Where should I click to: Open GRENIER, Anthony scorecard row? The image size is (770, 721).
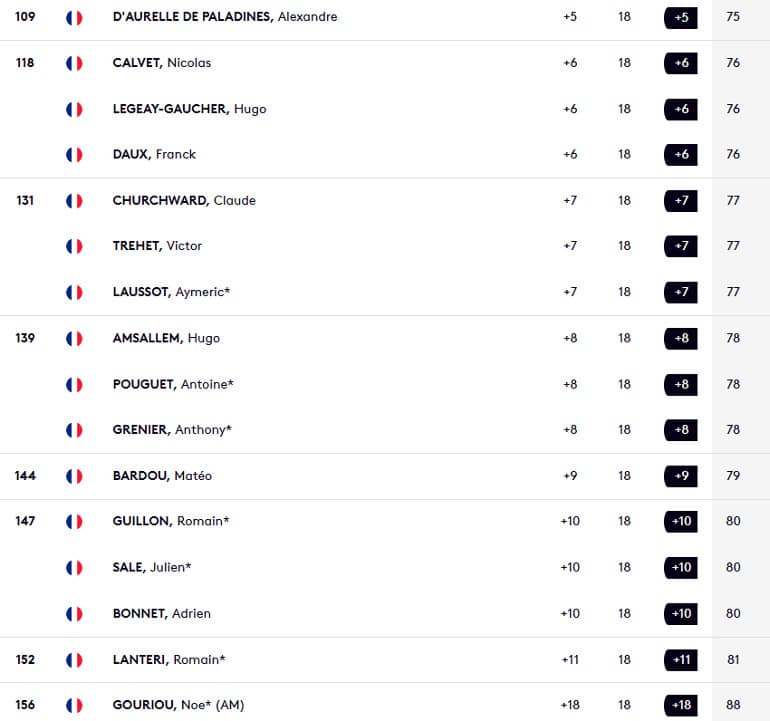172,430
